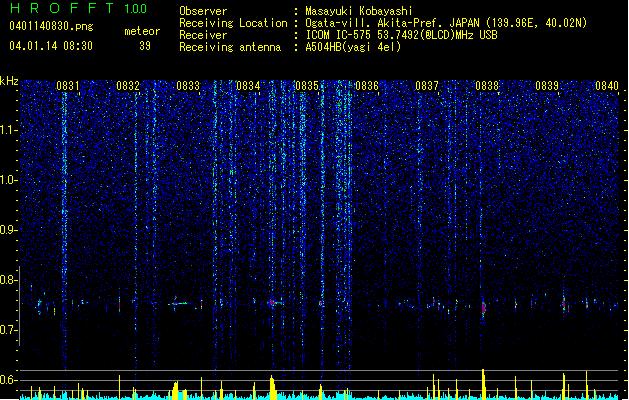Click the 0831 time marker

(x=67, y=86)
